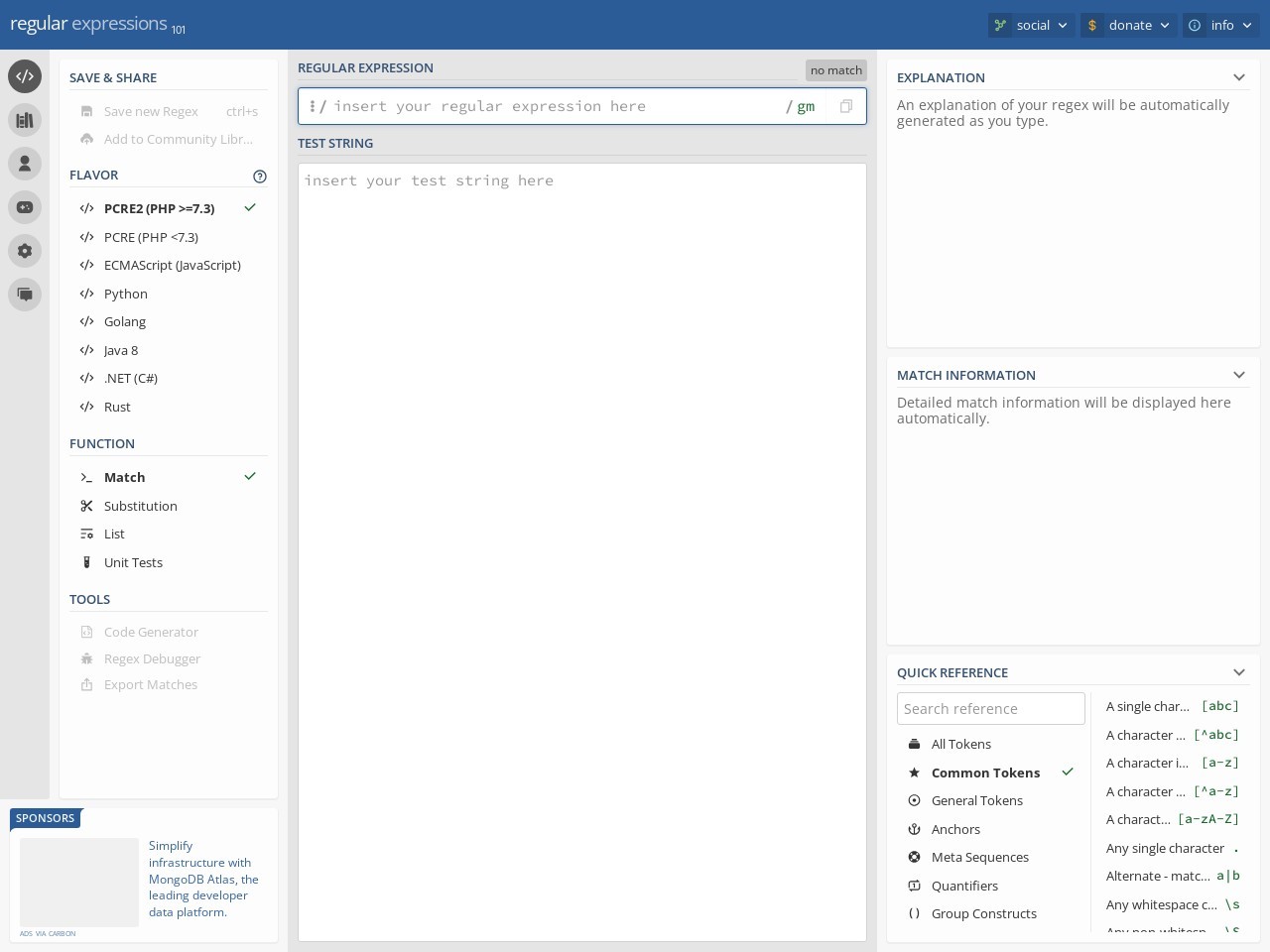
Task: Click the account user sidebar icon
Action: tap(25, 164)
